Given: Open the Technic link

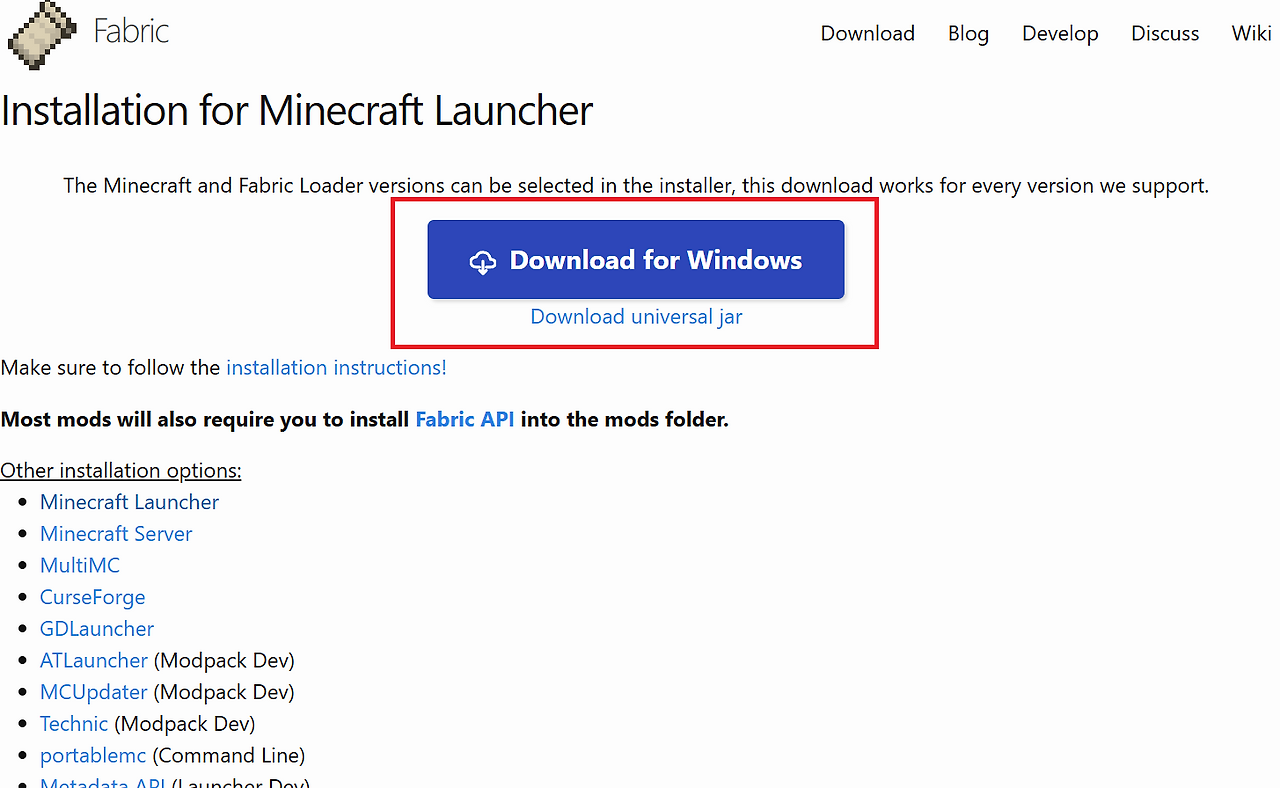Looking at the screenshot, I should (74, 724).
